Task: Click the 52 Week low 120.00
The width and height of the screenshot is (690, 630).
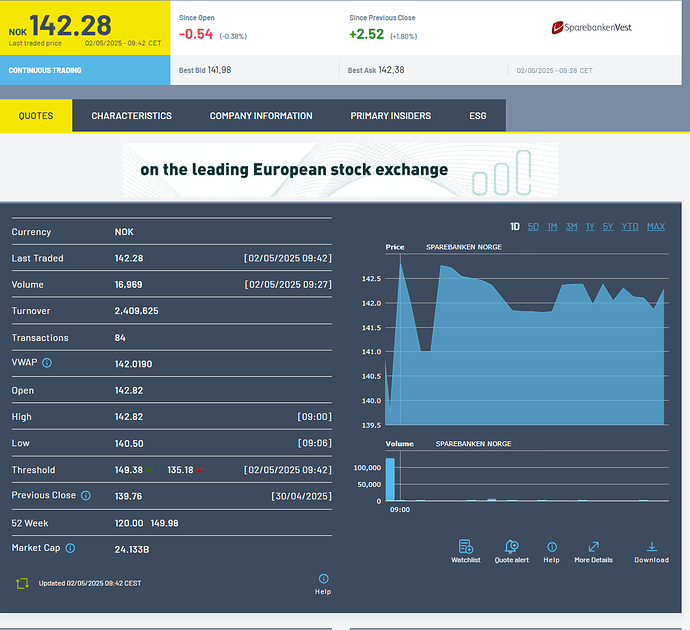Action: pos(129,523)
